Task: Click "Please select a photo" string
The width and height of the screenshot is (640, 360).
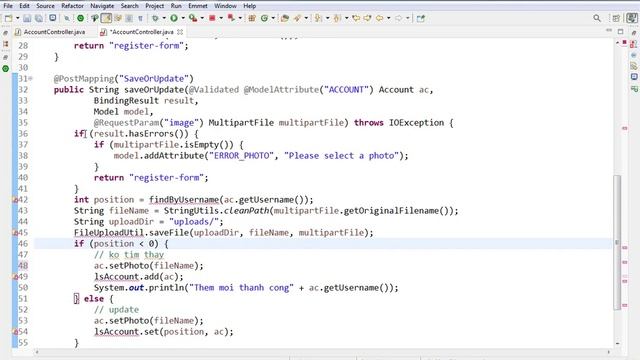Action: click(x=341, y=156)
